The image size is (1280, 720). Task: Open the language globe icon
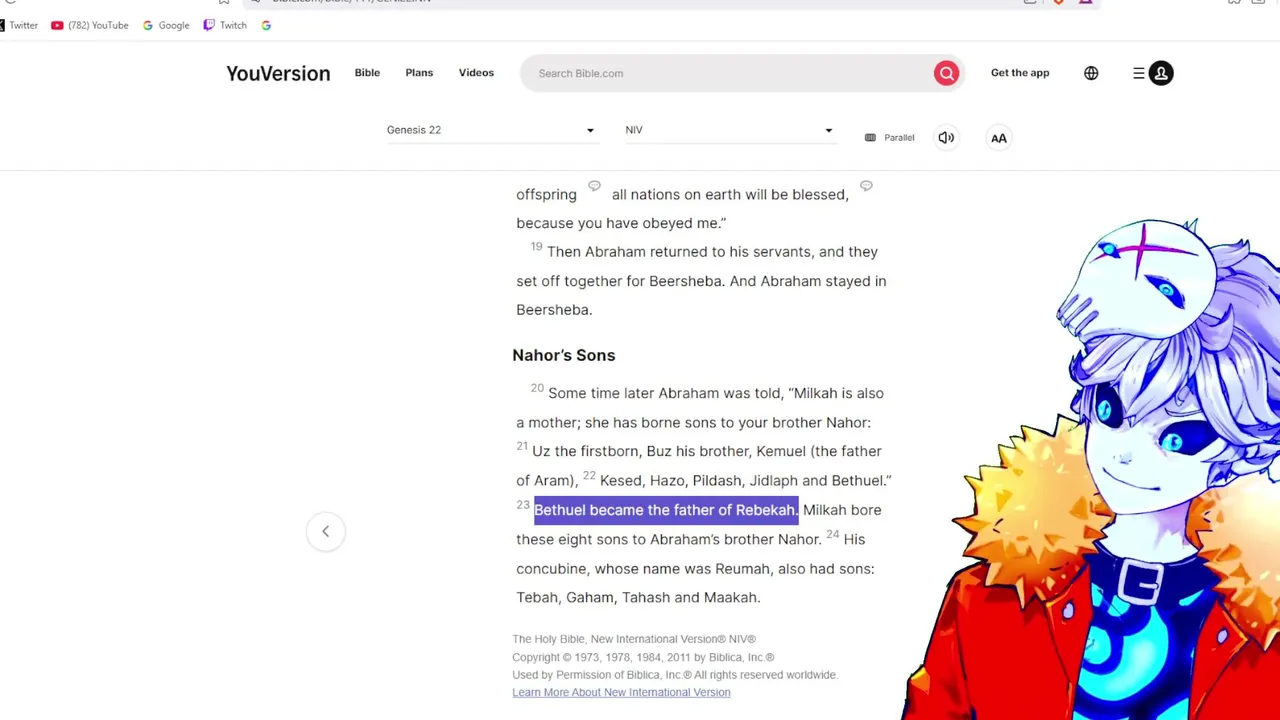[1091, 73]
